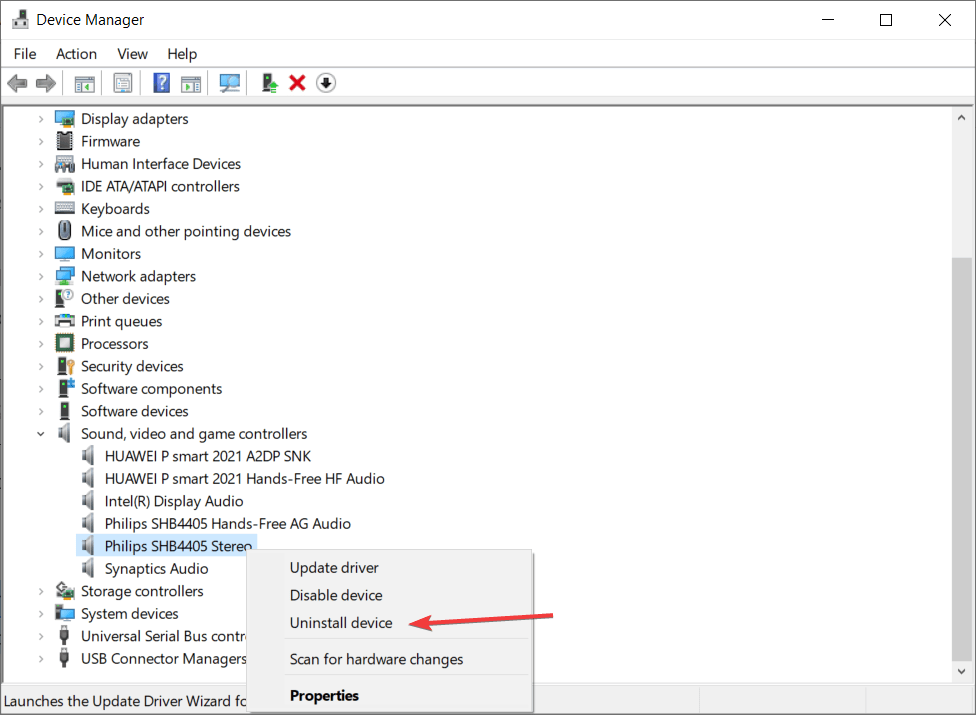976x715 pixels.
Task: Click the show/hide console tree icon
Action: [x=84, y=83]
